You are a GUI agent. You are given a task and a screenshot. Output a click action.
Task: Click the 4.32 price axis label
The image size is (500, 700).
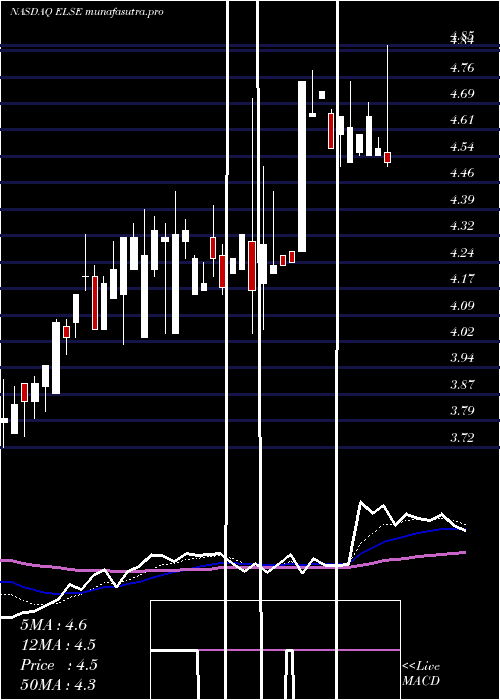point(462,226)
